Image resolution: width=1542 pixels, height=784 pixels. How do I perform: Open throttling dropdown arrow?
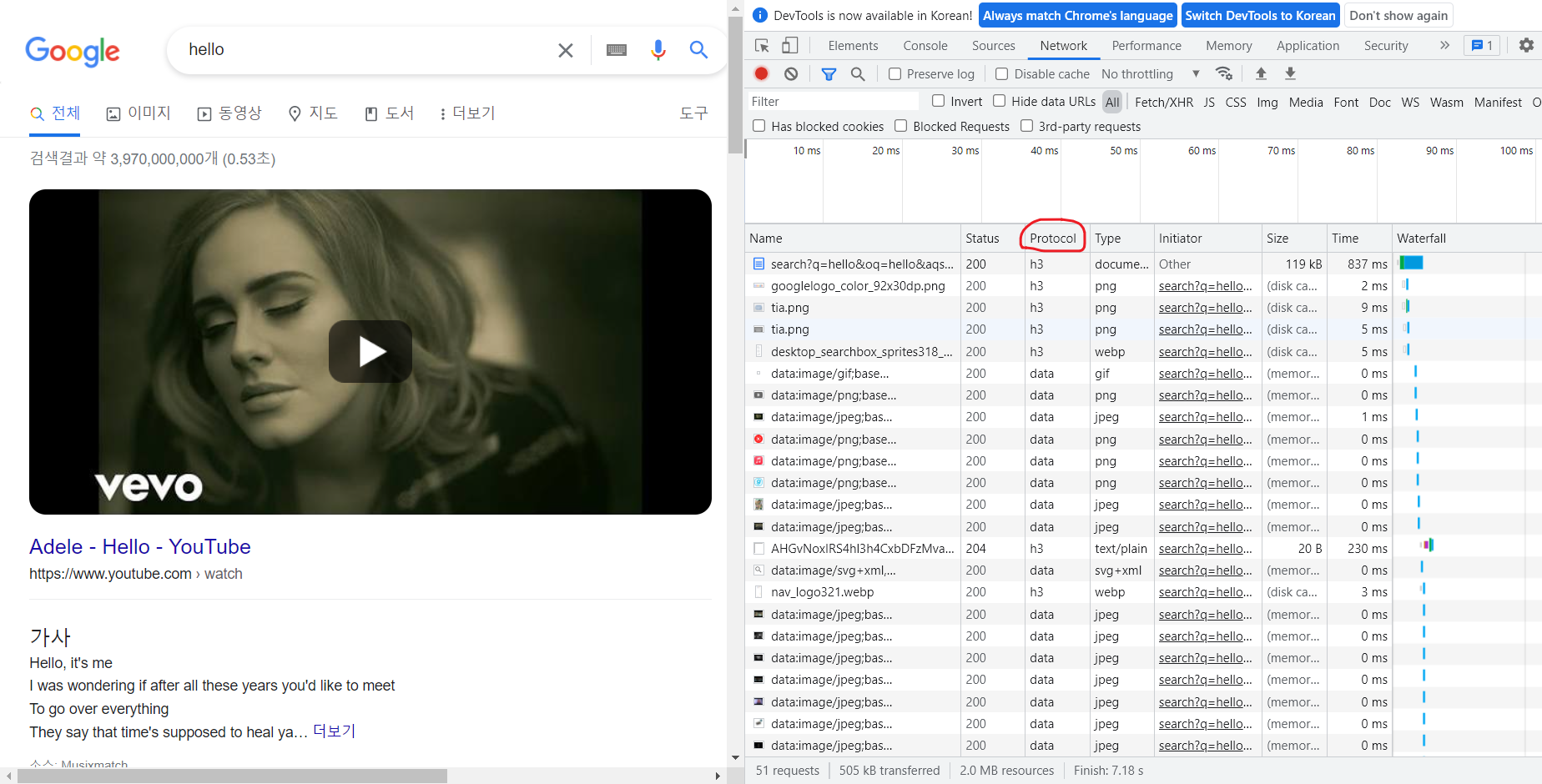coord(1196,74)
